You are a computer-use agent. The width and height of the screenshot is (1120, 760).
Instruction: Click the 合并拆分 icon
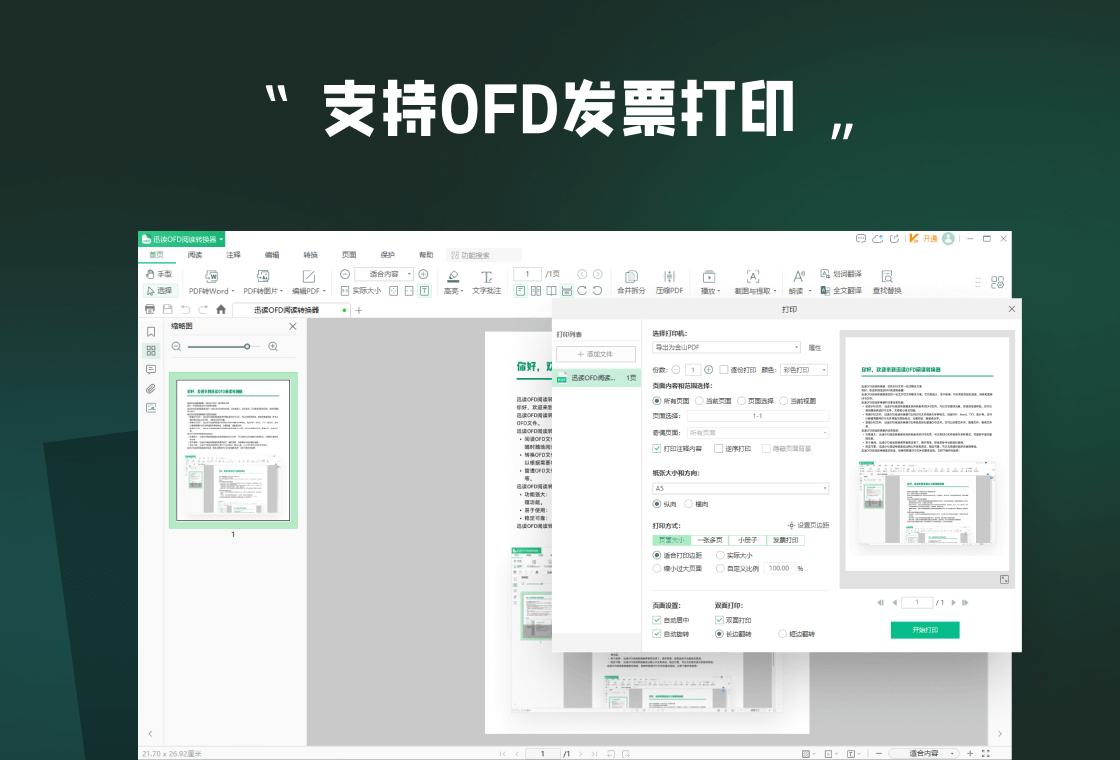pos(631,281)
